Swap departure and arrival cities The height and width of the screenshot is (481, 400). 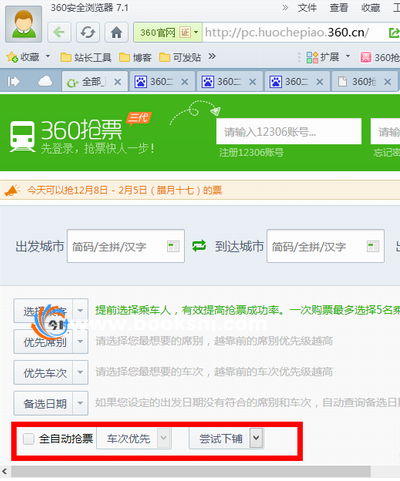pos(199,246)
